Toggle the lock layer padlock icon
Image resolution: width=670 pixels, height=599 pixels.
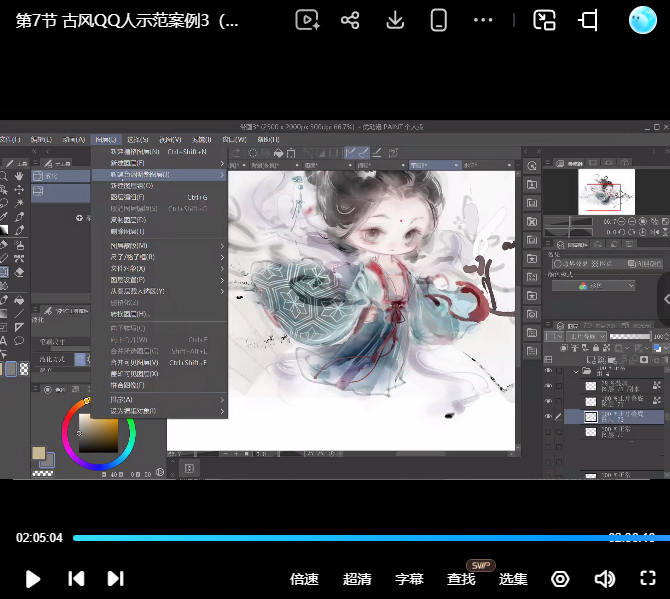click(596, 348)
